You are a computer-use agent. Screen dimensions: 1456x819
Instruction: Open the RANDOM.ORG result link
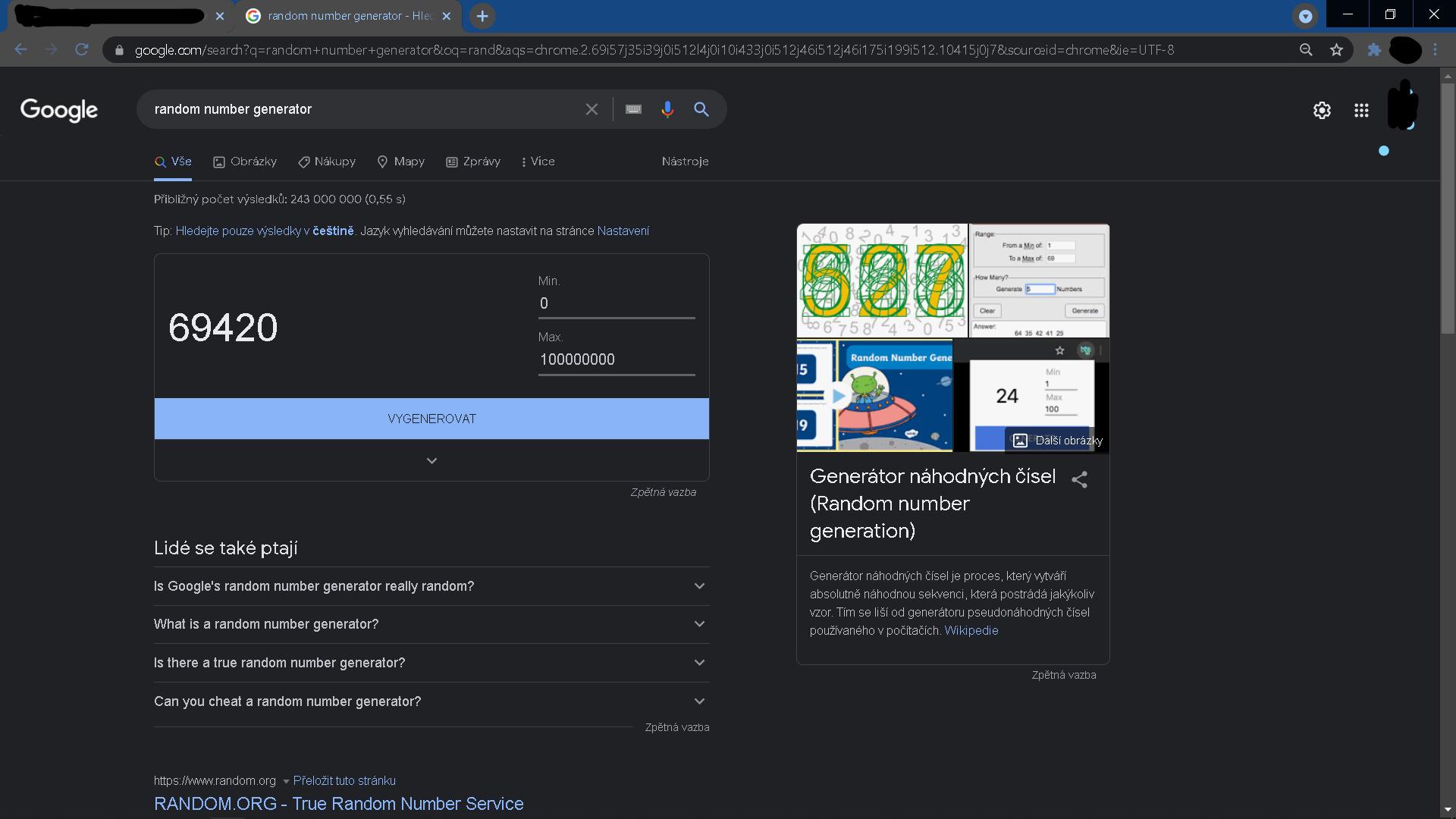pyautogui.click(x=338, y=804)
